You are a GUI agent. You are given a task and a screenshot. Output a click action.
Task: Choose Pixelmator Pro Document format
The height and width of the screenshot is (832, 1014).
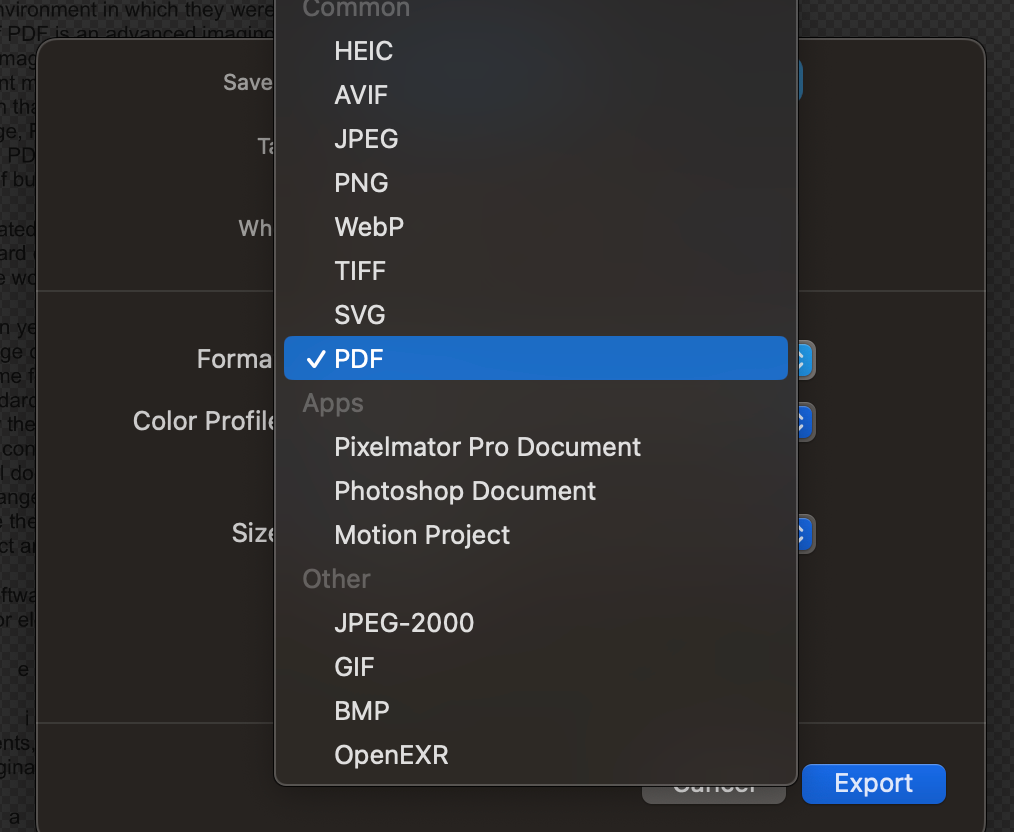click(535, 447)
